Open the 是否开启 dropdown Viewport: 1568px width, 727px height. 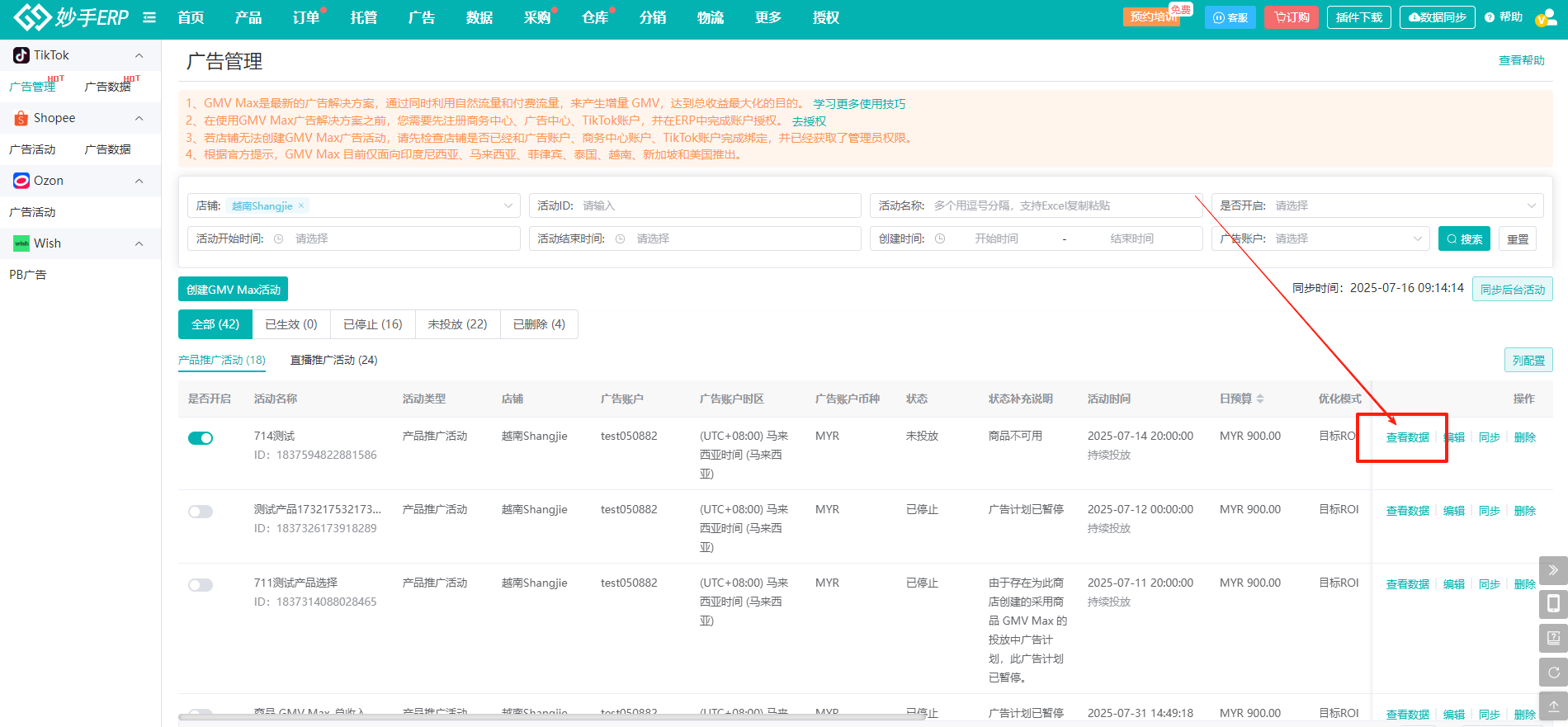click(x=1377, y=205)
